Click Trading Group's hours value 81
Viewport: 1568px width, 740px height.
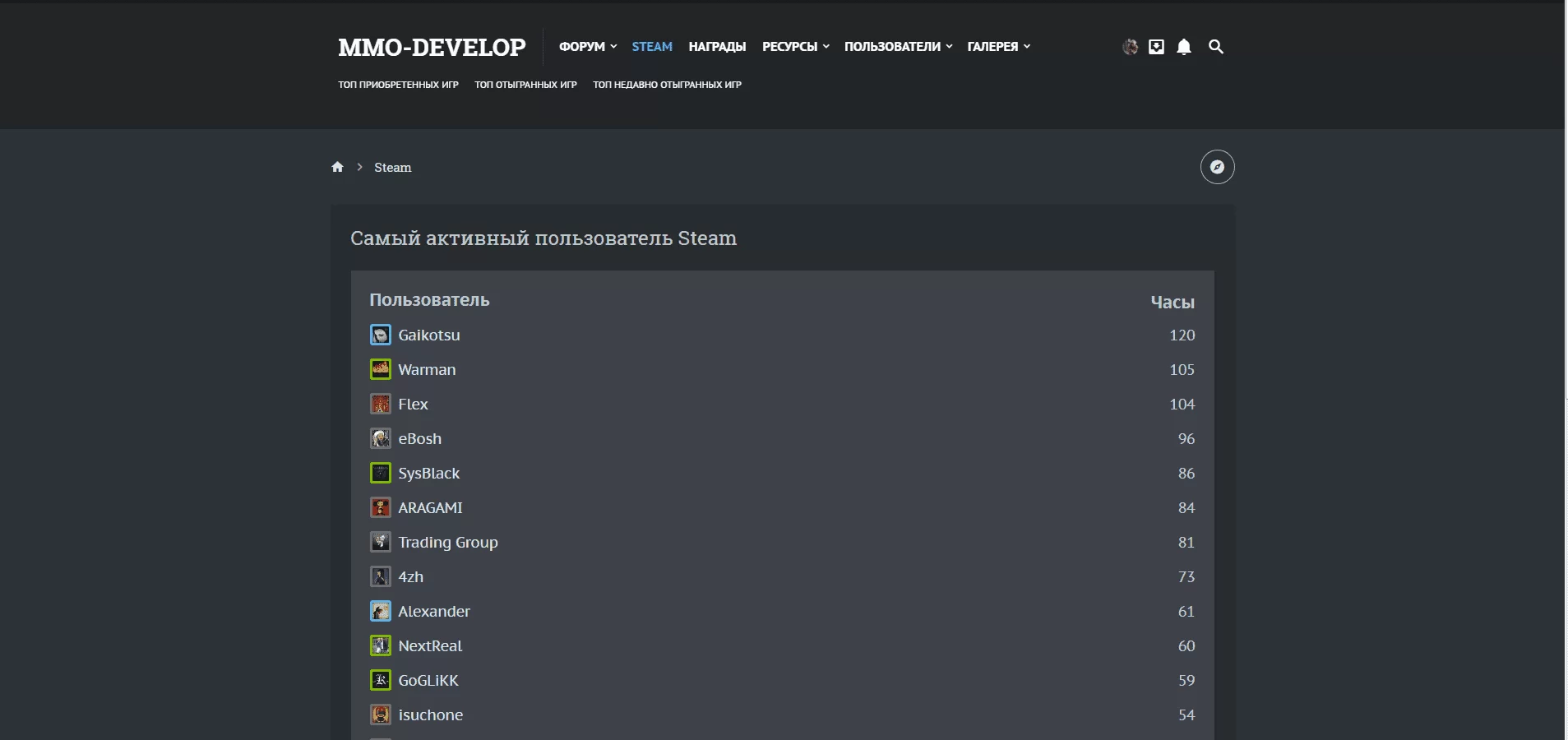coord(1186,542)
